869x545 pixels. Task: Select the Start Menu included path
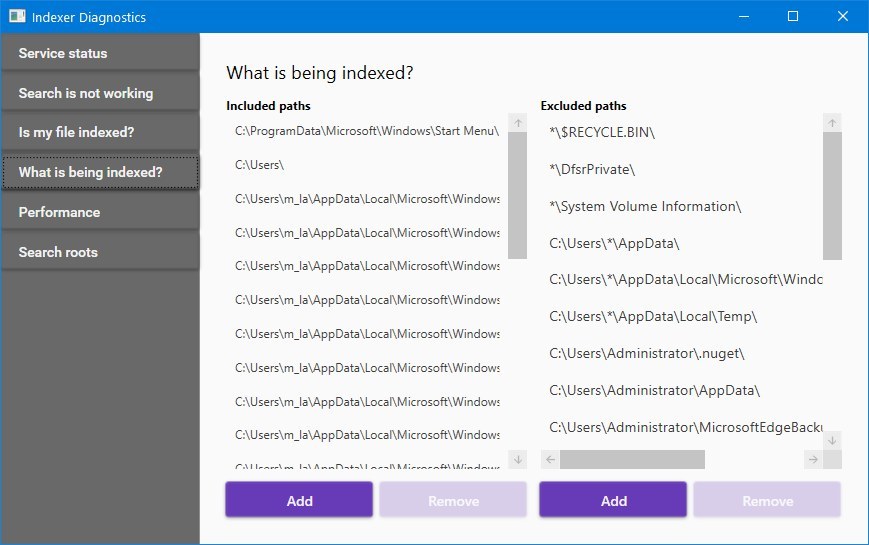click(367, 131)
